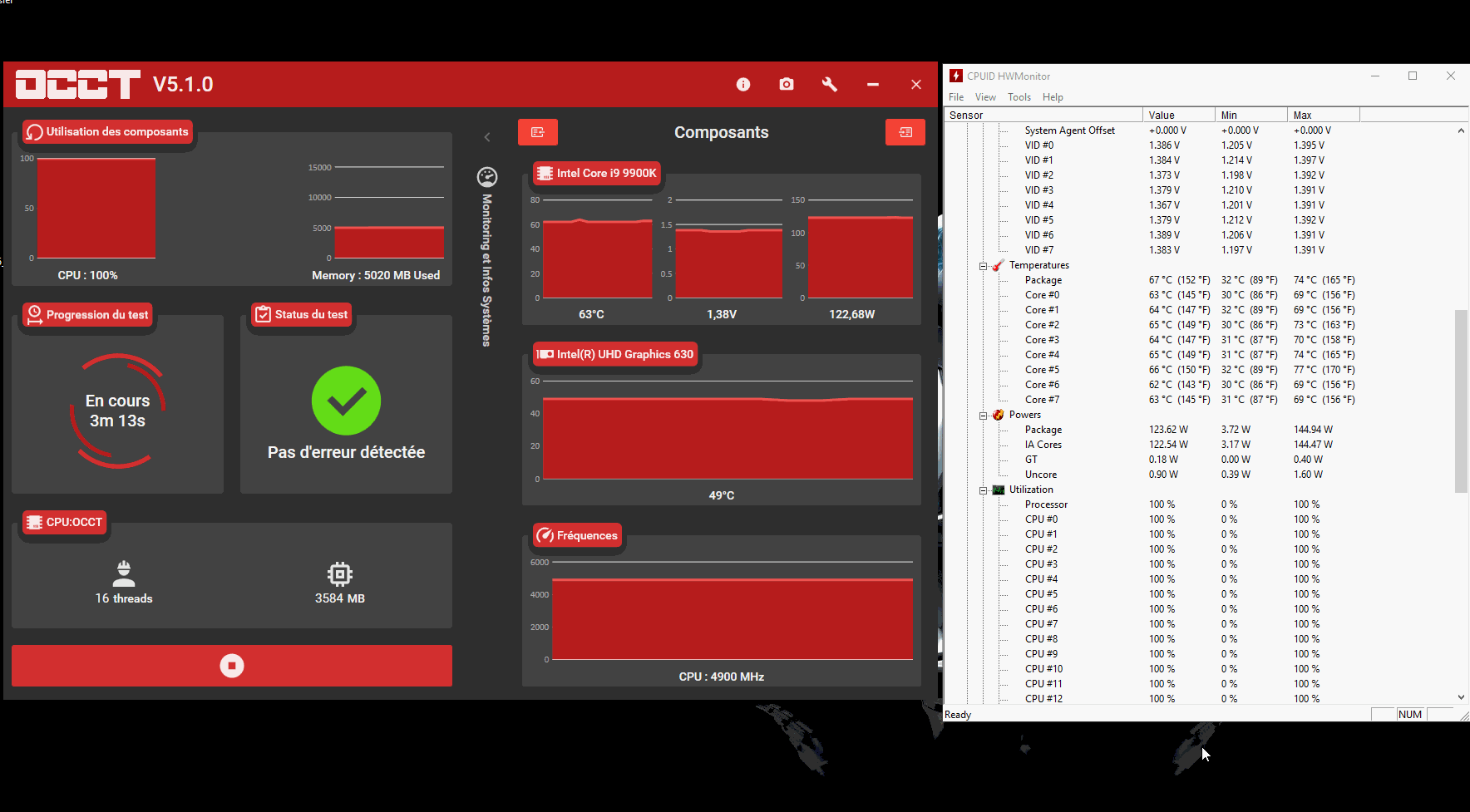Select the Uncore power row
Screen dimensions: 1470x812
point(1041,475)
